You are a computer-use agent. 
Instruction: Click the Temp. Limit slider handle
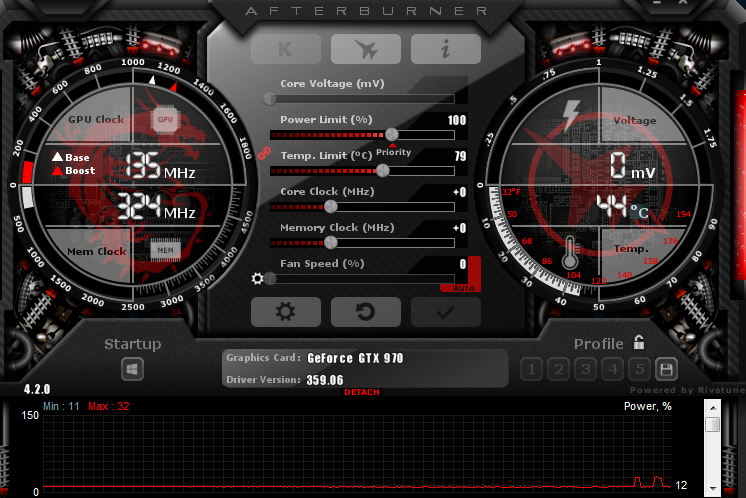383,171
